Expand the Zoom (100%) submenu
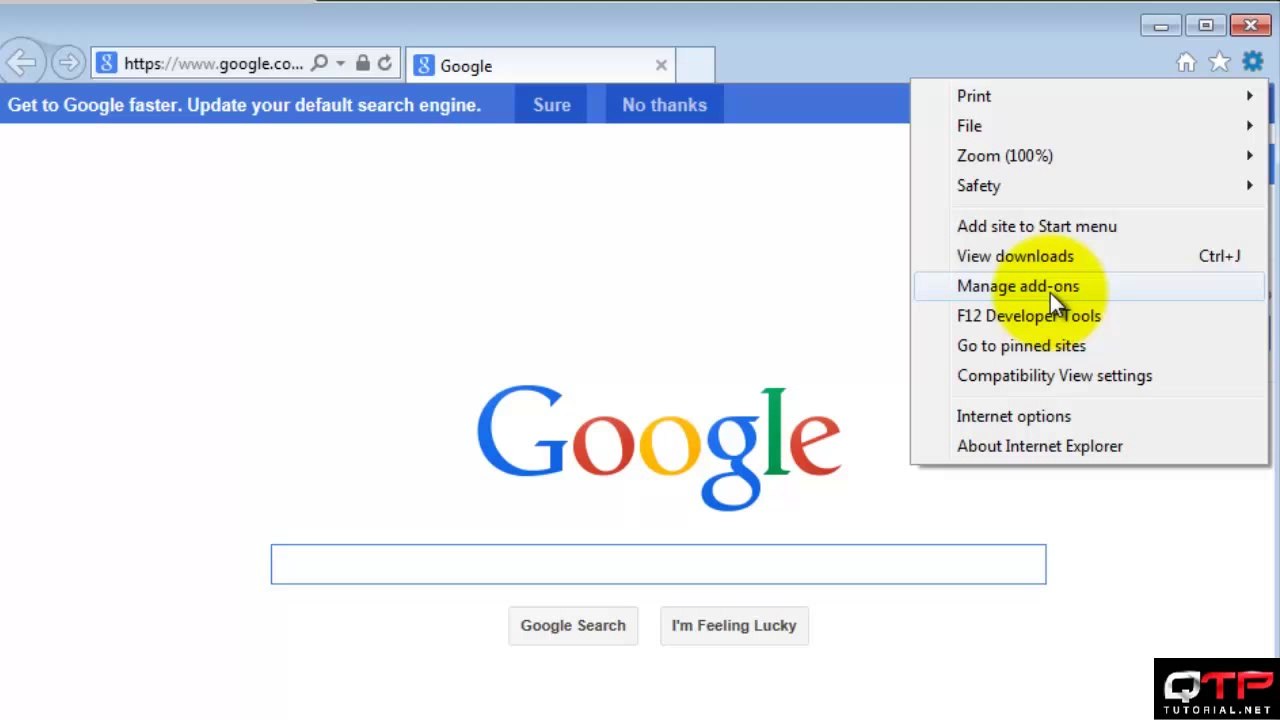The image size is (1280, 720). pos(1090,156)
